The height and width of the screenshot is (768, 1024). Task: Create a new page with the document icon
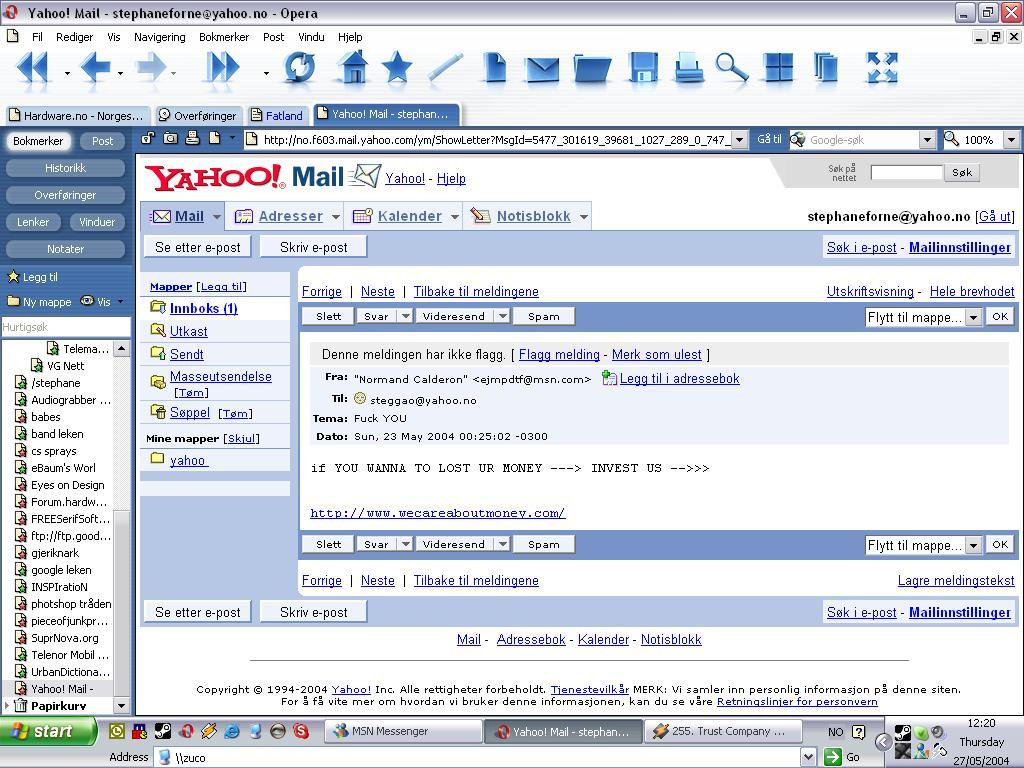point(494,68)
